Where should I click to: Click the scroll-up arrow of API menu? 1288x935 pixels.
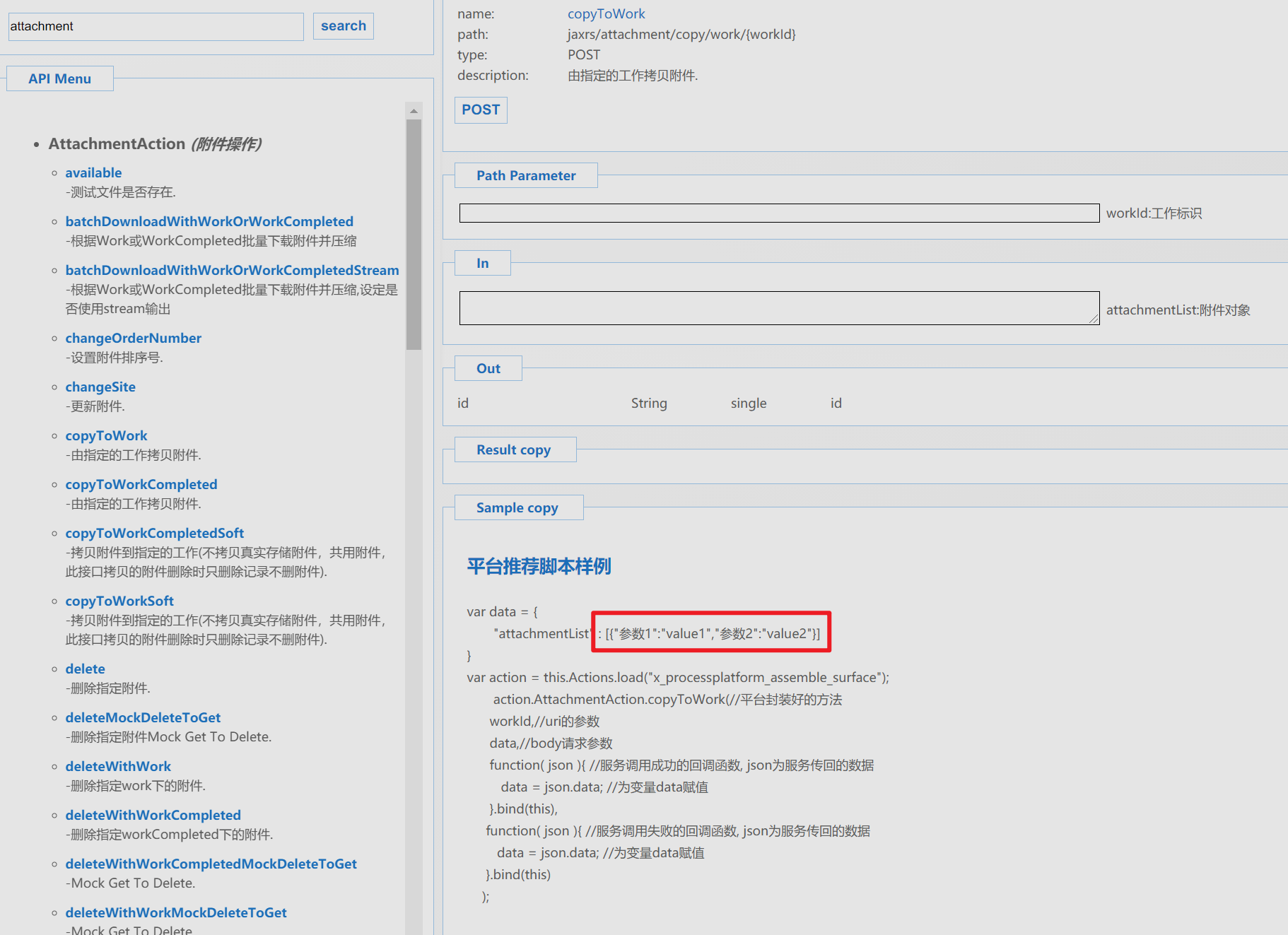[414, 111]
